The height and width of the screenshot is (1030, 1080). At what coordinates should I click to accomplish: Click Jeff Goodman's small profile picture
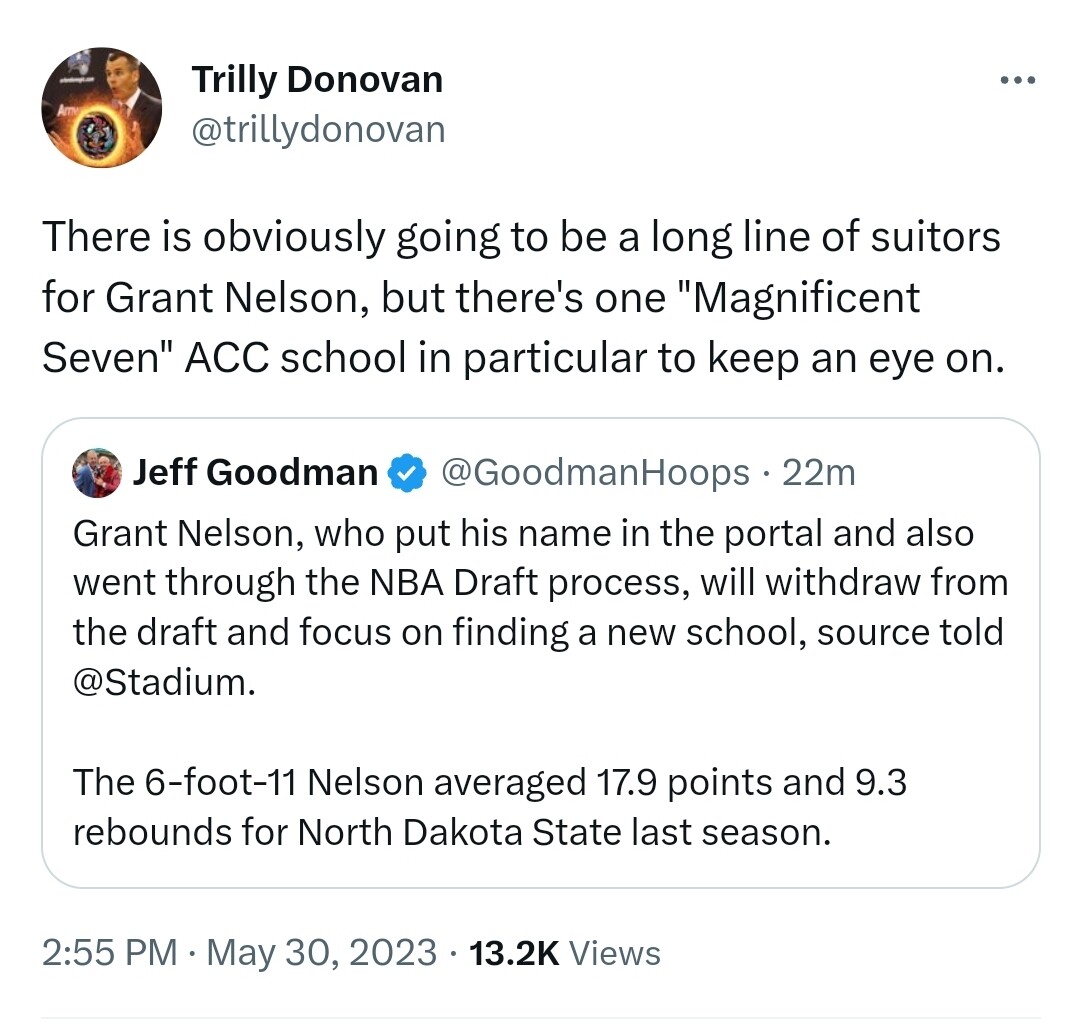(97, 472)
